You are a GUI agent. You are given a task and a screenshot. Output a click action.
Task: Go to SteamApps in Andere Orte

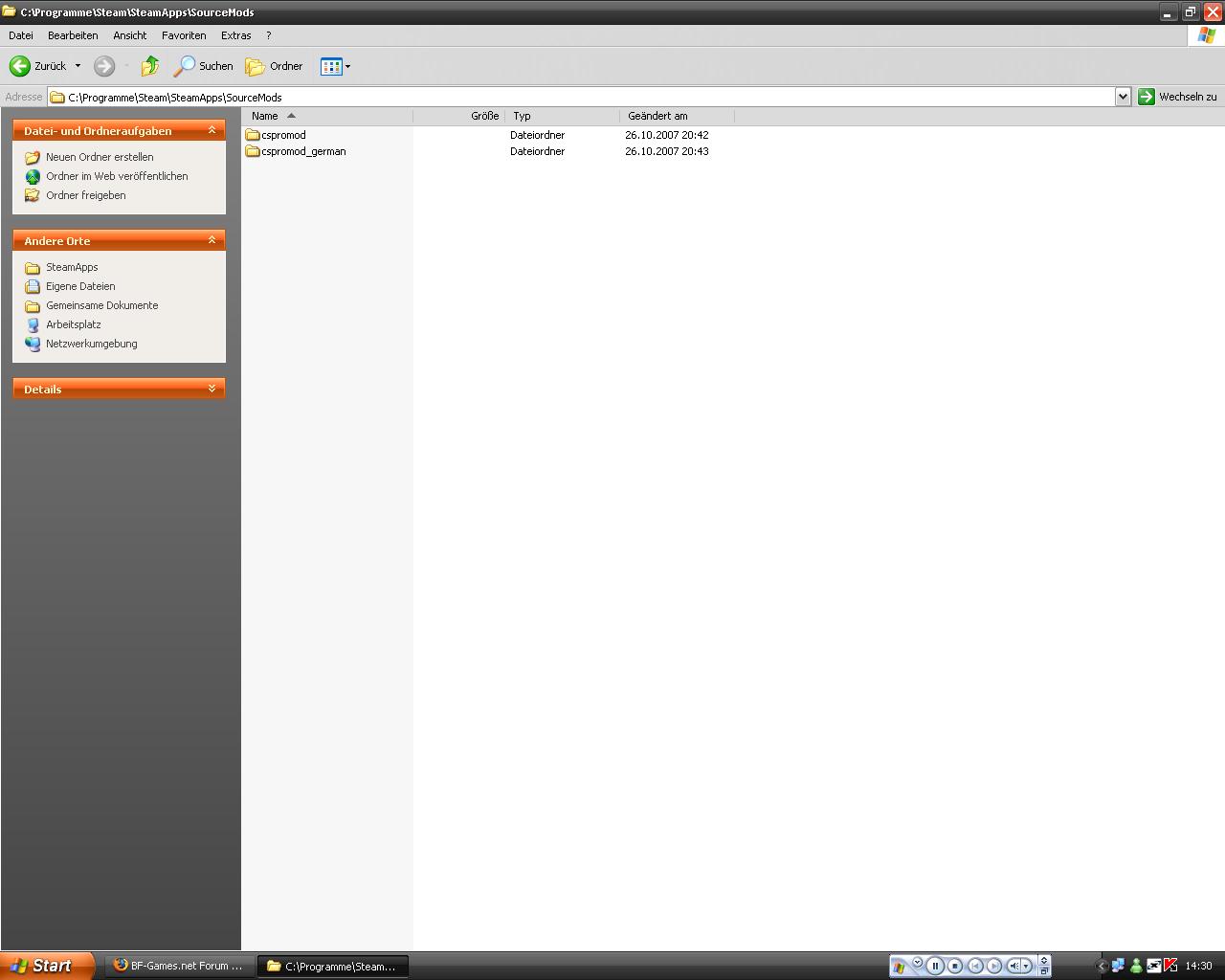pos(72,267)
